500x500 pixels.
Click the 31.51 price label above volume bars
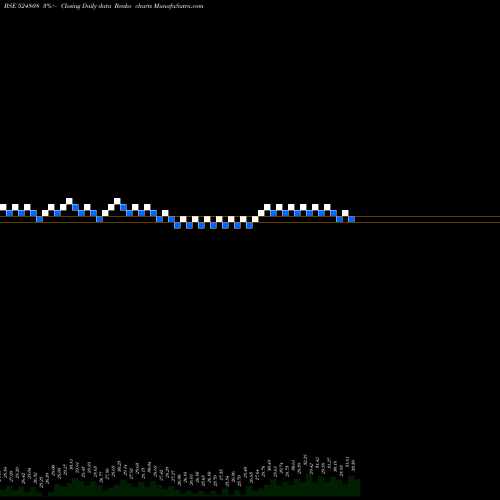(347, 462)
